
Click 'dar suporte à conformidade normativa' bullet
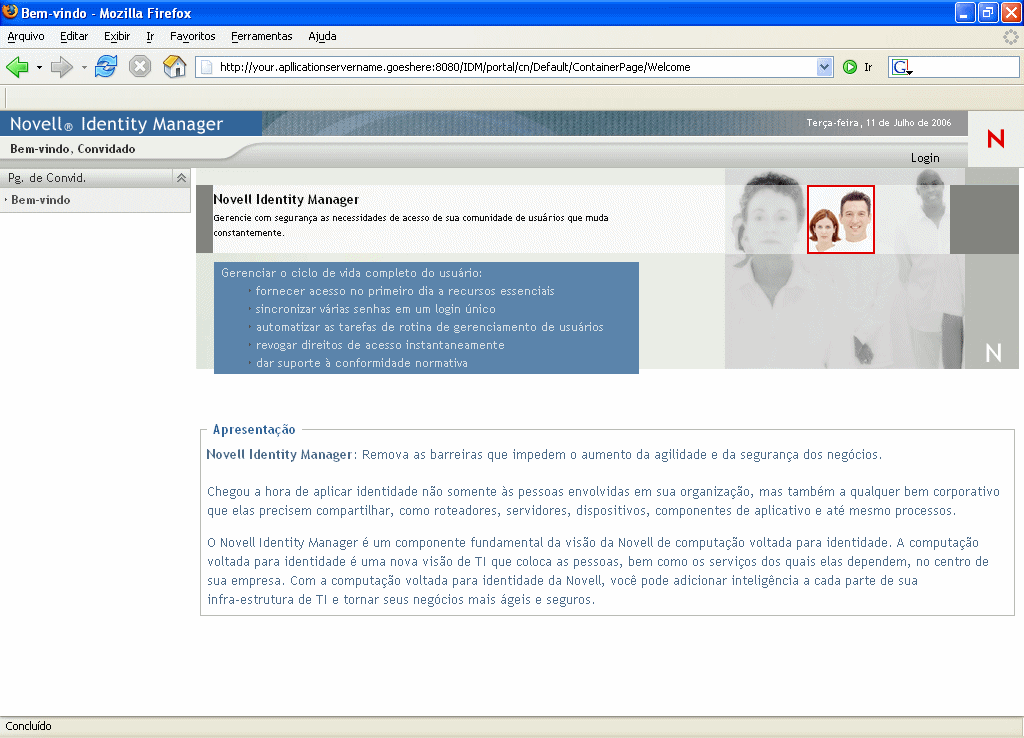[x=362, y=363]
